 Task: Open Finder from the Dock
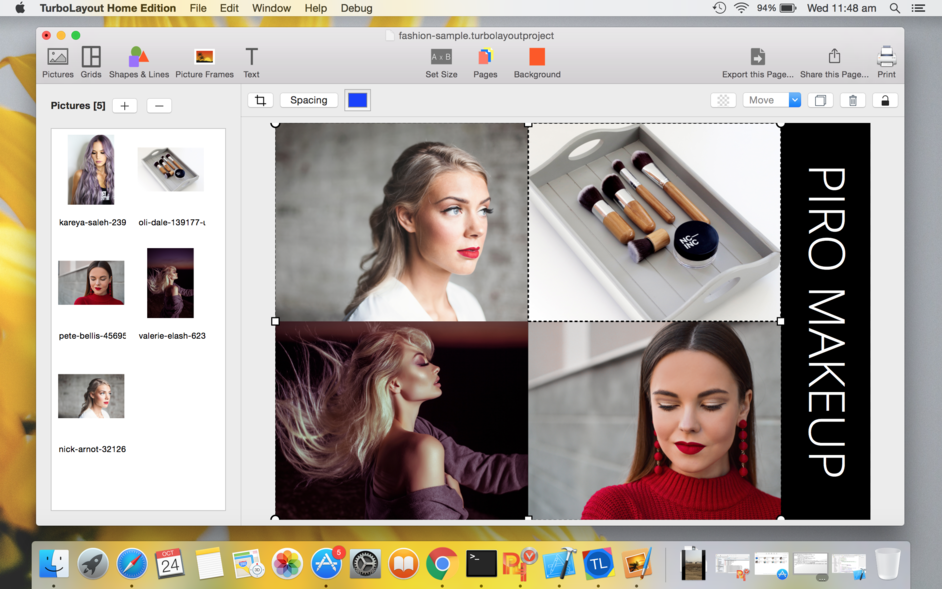tap(53, 564)
